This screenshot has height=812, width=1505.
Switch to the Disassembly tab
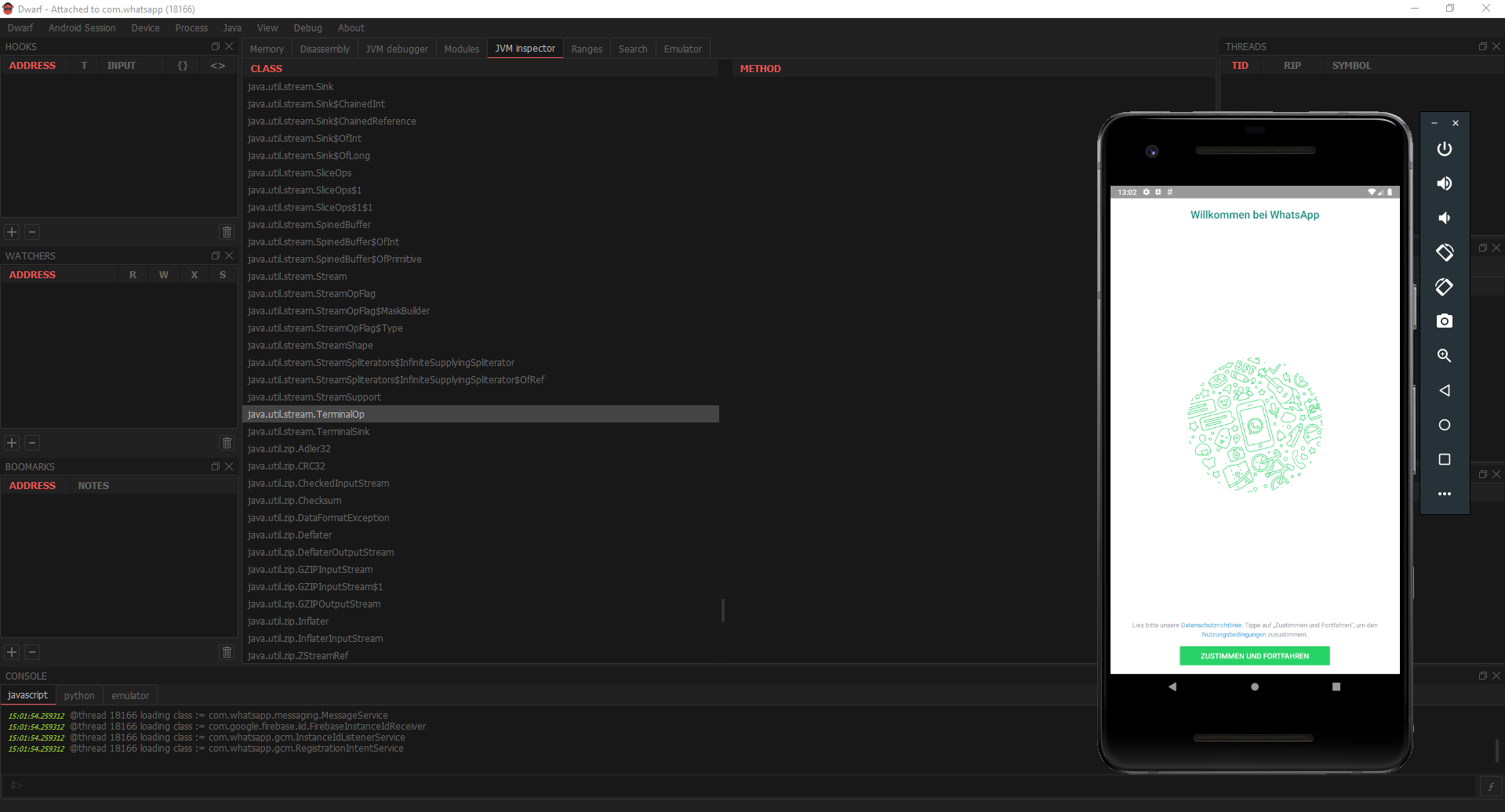click(325, 48)
